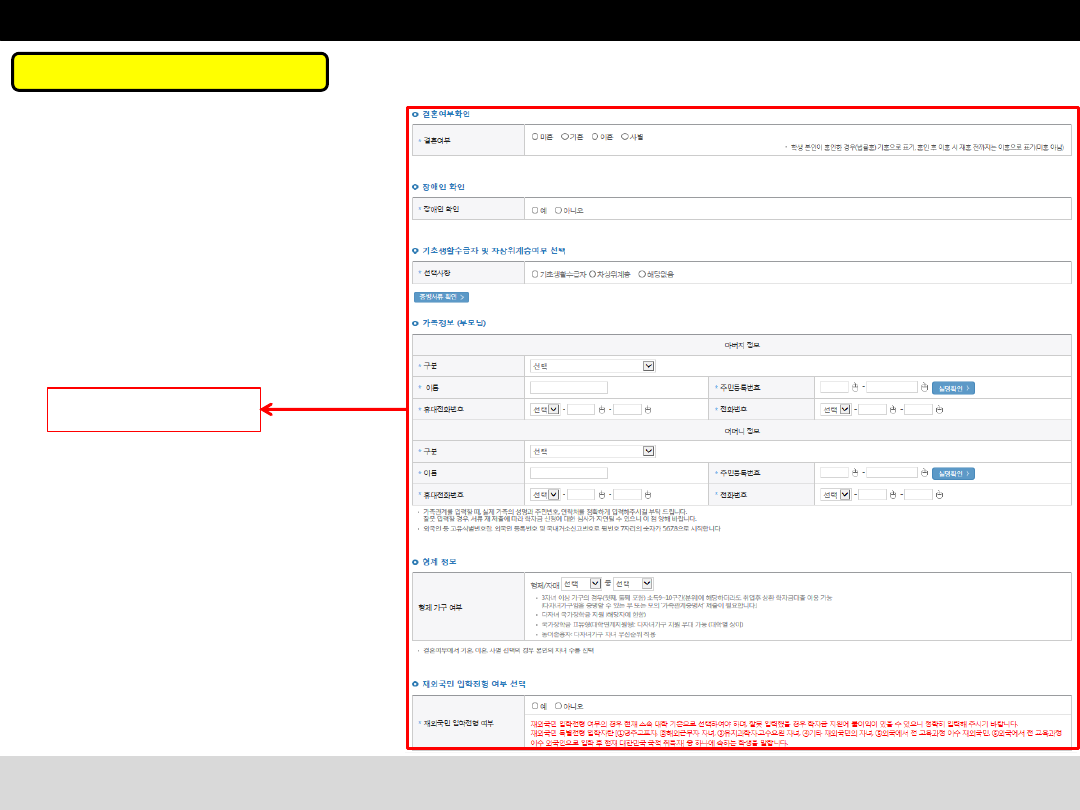Click mouse-input icon at end of father's 전화번호
Viewport: 1080px width, 810px height.
click(x=939, y=409)
